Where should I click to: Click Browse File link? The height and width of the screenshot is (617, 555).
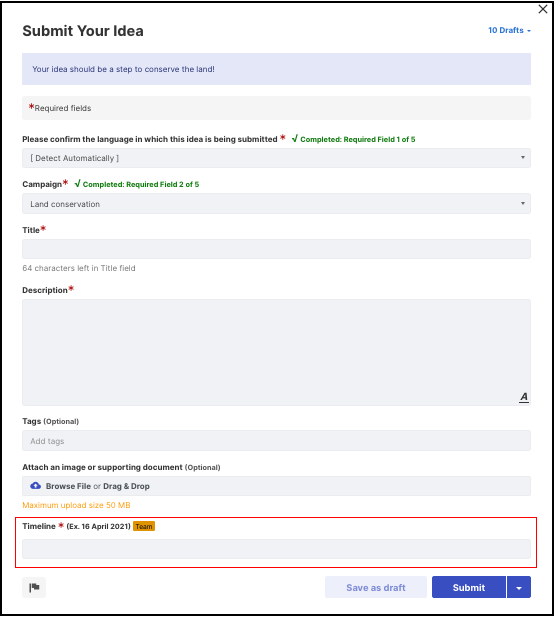point(68,486)
